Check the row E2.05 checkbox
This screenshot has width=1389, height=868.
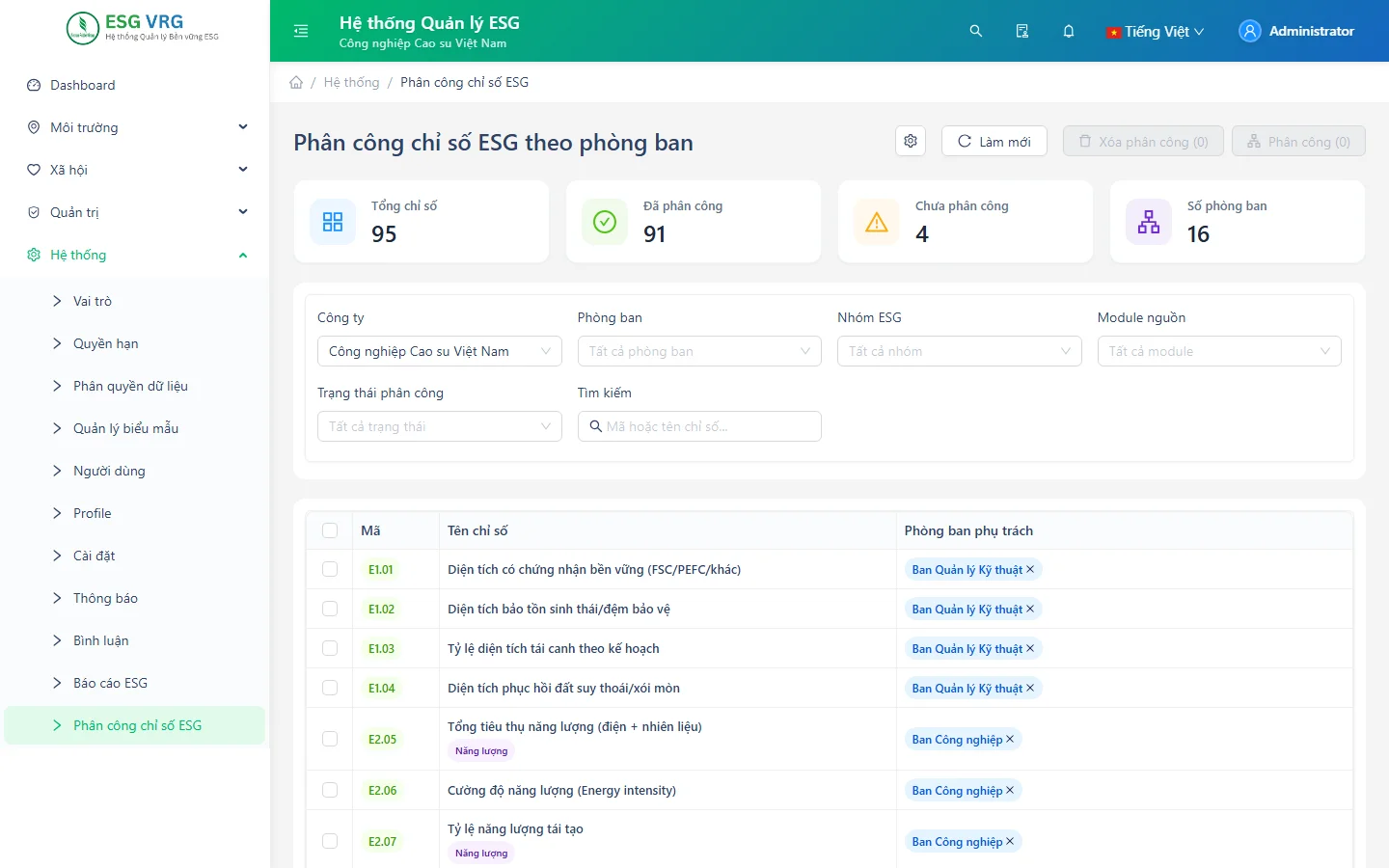(330, 739)
